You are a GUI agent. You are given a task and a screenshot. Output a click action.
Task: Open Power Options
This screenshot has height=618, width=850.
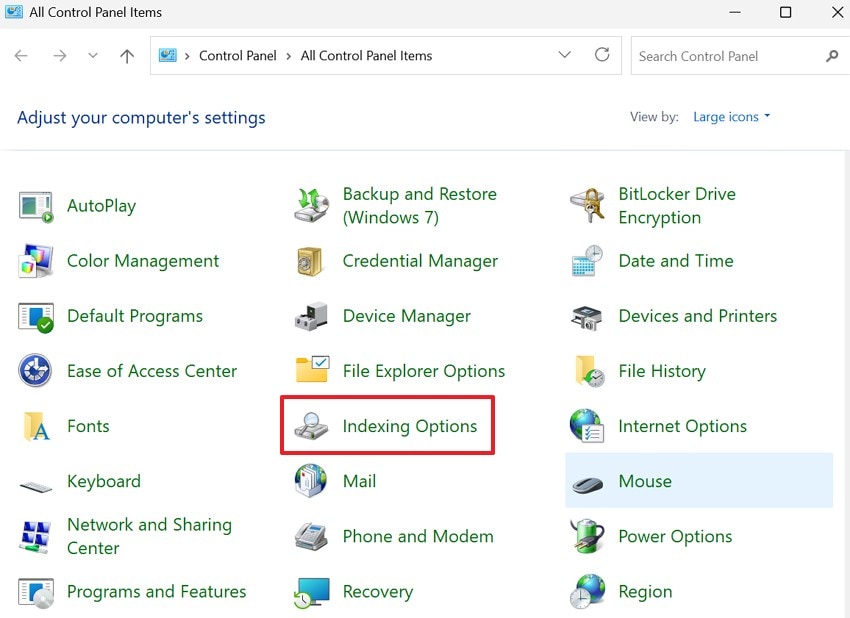pos(675,536)
